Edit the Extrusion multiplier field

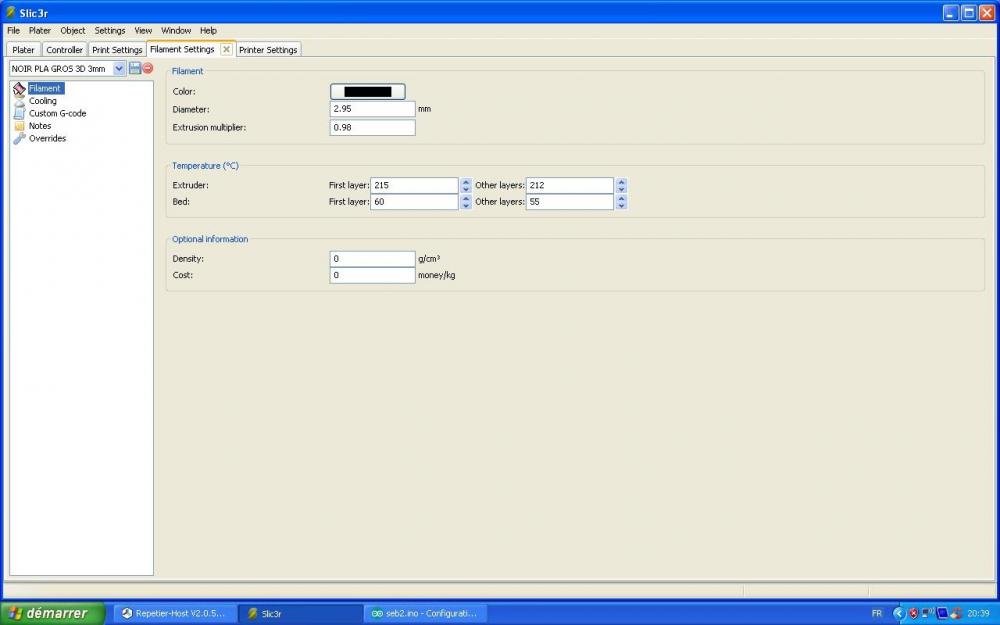pyautogui.click(x=372, y=128)
